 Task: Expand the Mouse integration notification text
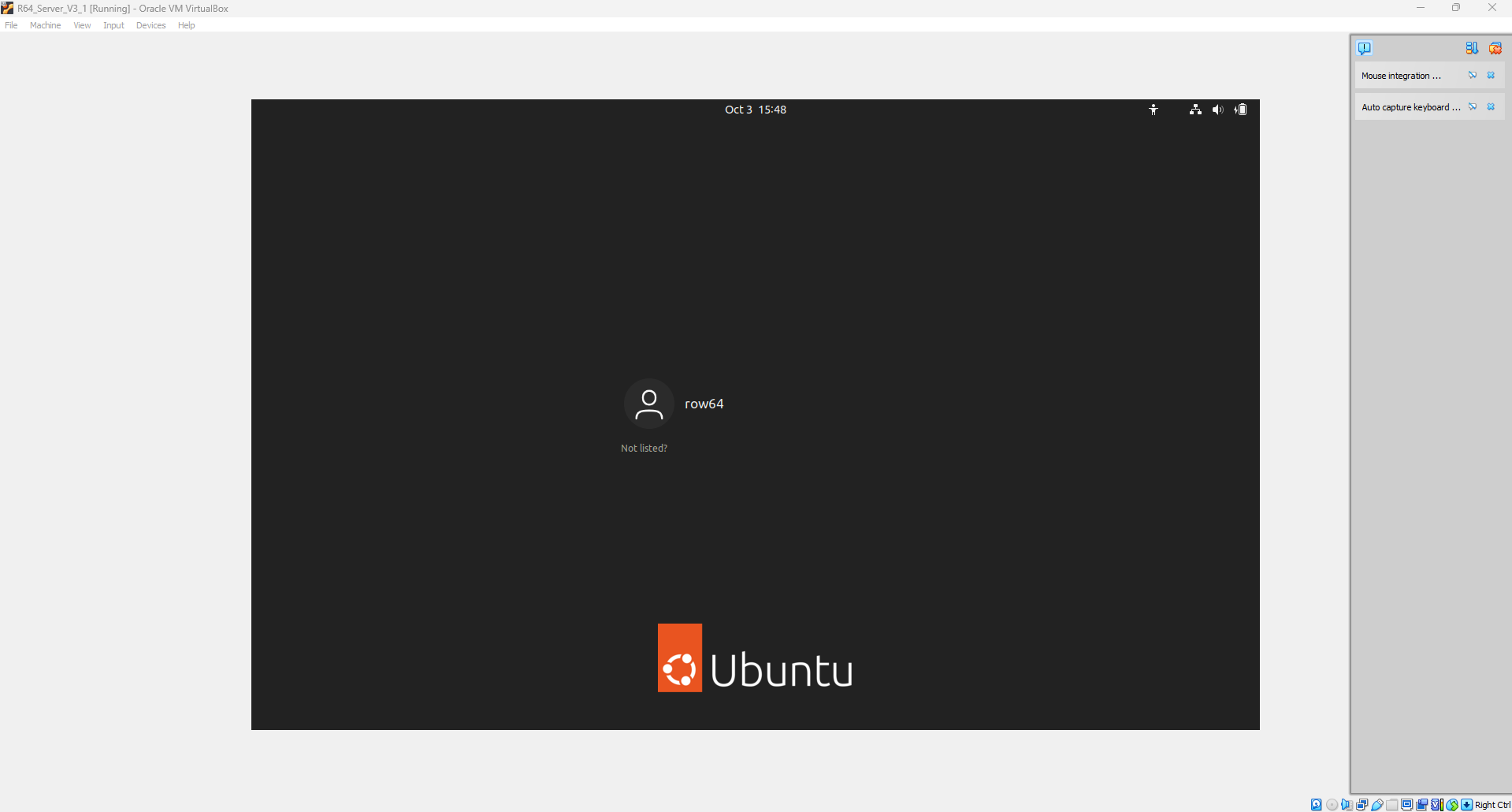pos(1401,76)
